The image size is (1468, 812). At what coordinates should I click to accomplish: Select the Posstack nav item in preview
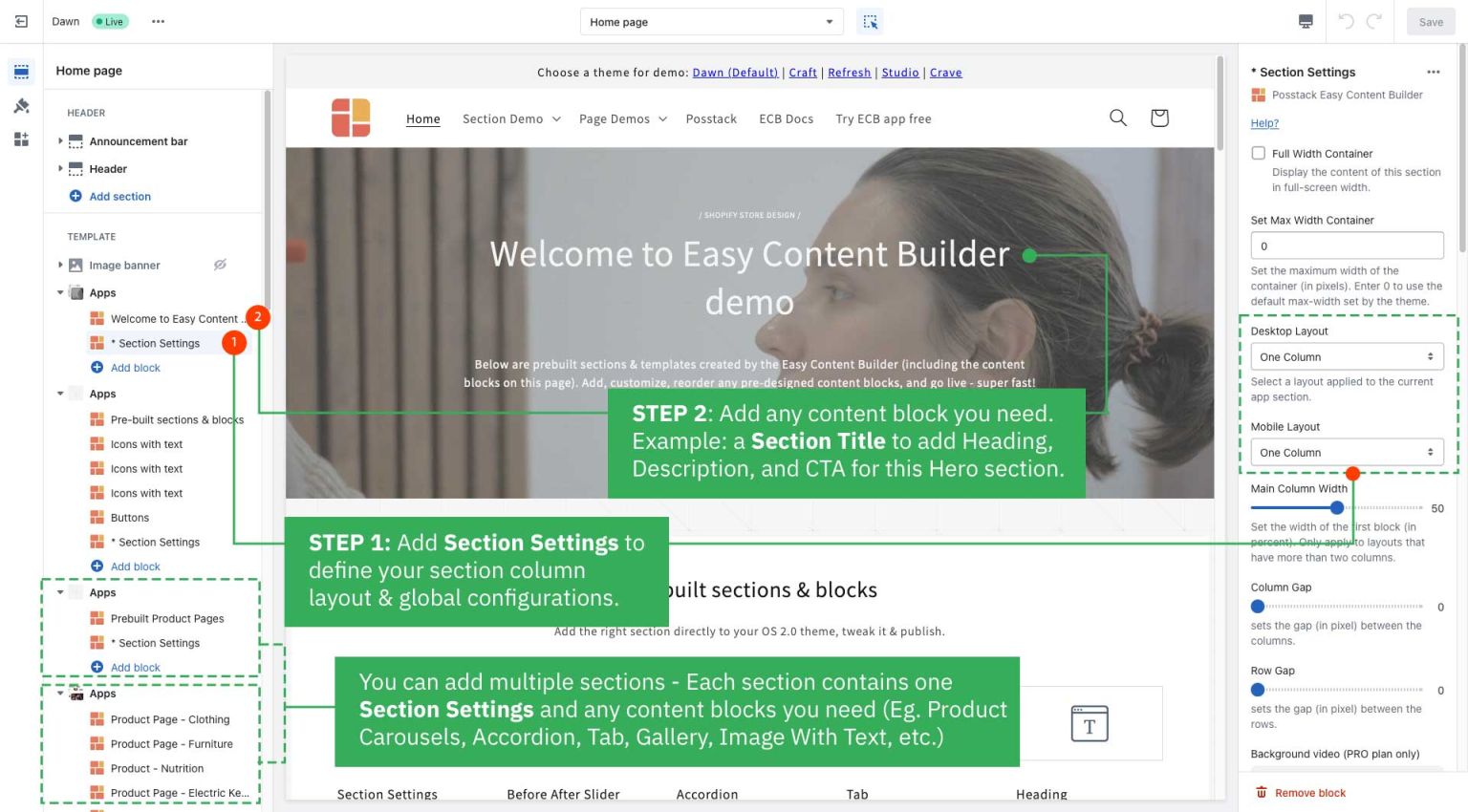(x=711, y=118)
